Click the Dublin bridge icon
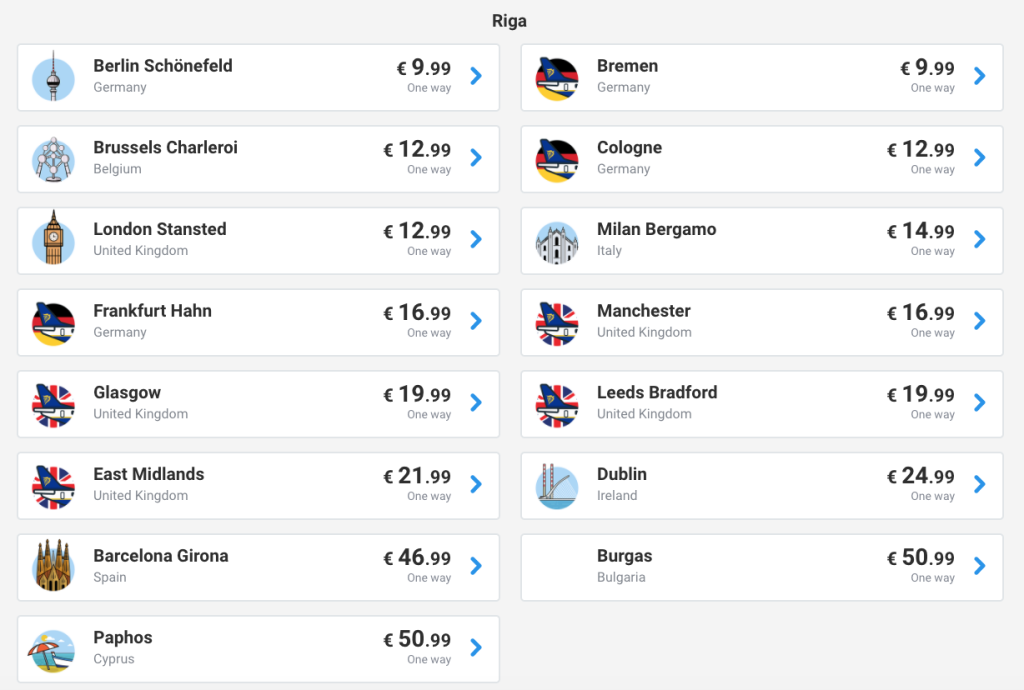The width and height of the screenshot is (1024, 690). pyautogui.click(x=557, y=485)
